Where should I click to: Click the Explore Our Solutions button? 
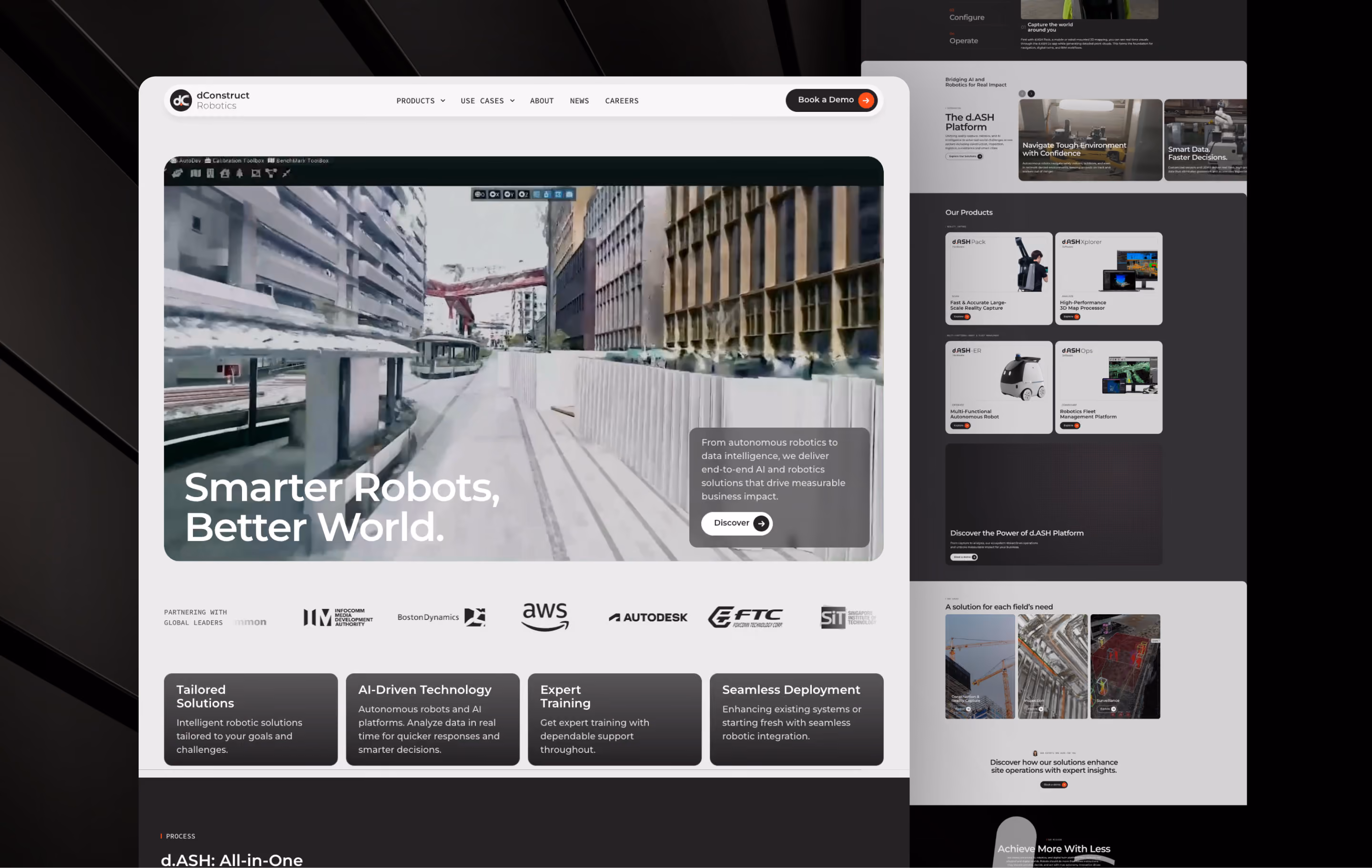[964, 157]
